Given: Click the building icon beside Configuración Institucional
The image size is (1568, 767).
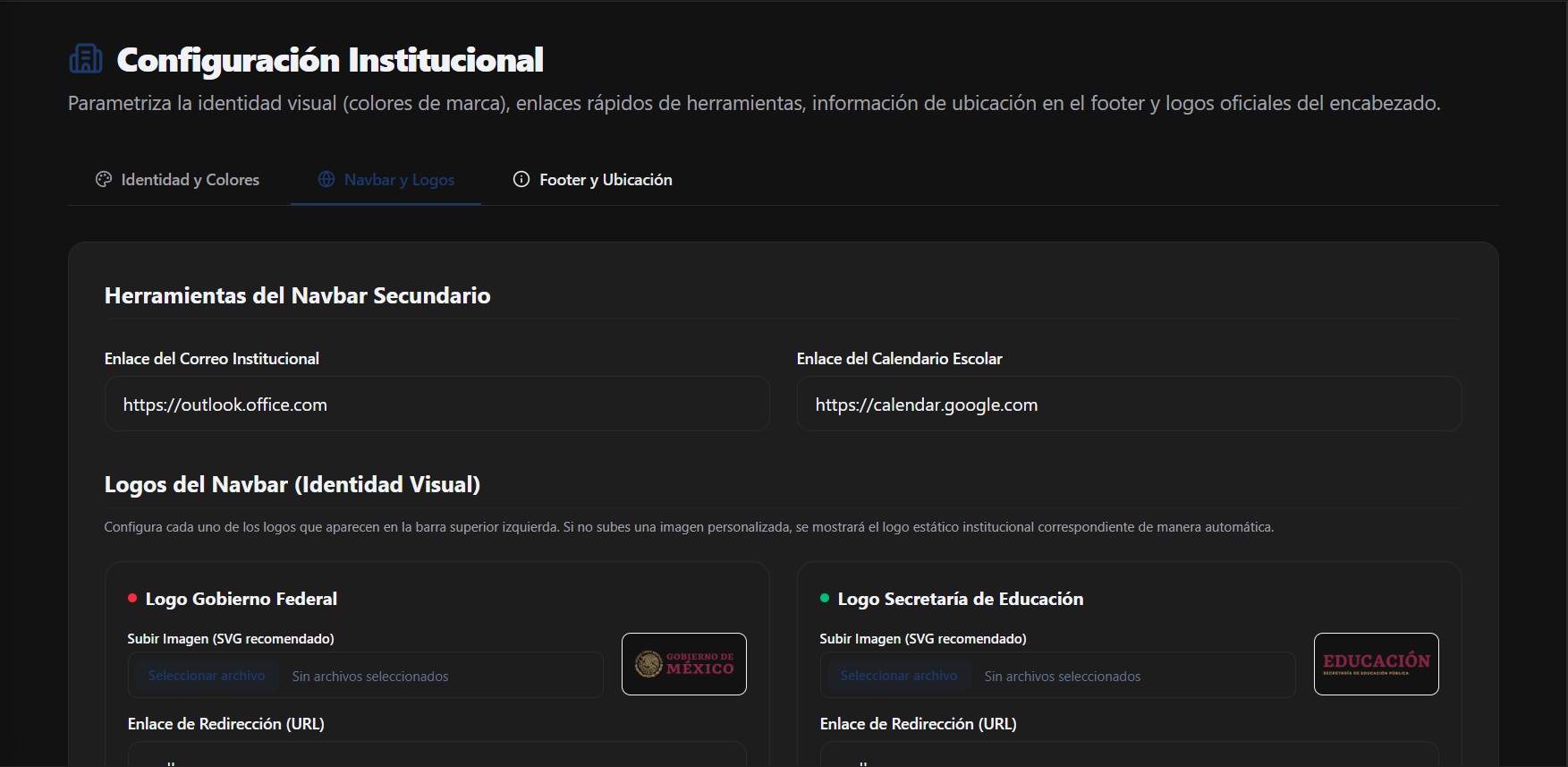Looking at the screenshot, I should pos(86,59).
